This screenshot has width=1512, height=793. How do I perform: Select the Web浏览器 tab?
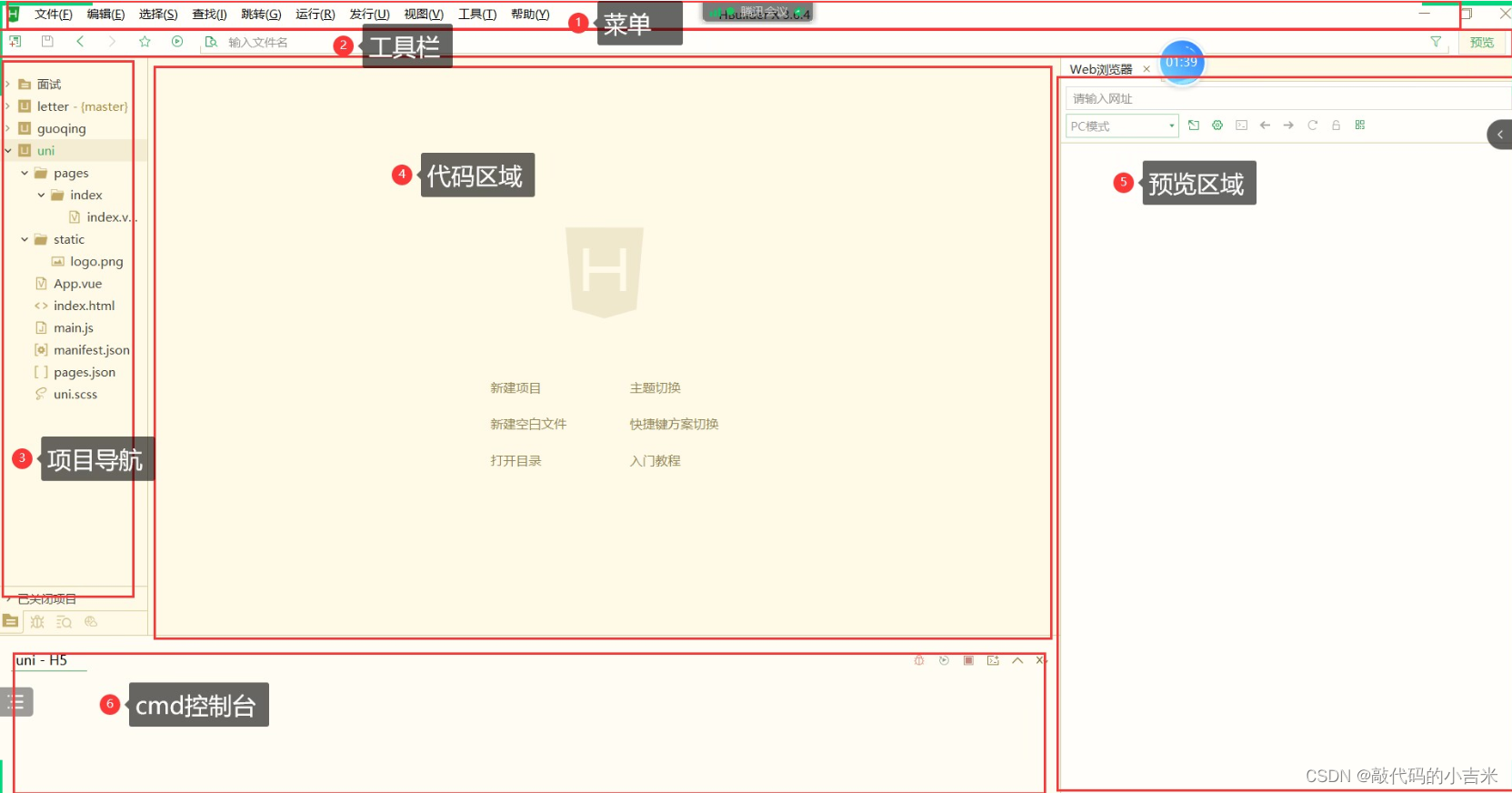pos(1101,69)
